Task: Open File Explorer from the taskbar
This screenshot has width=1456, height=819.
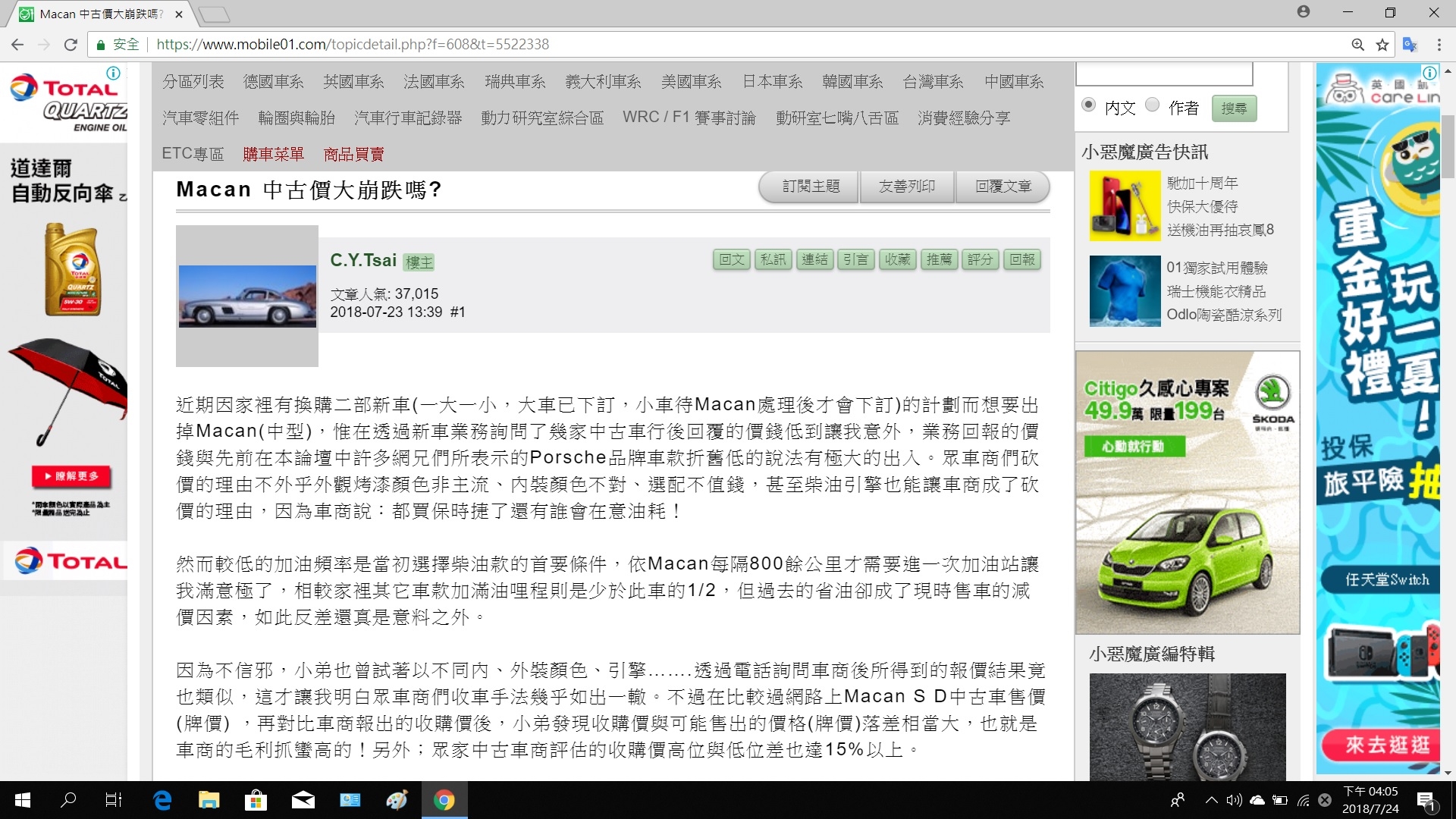Action: click(x=209, y=800)
